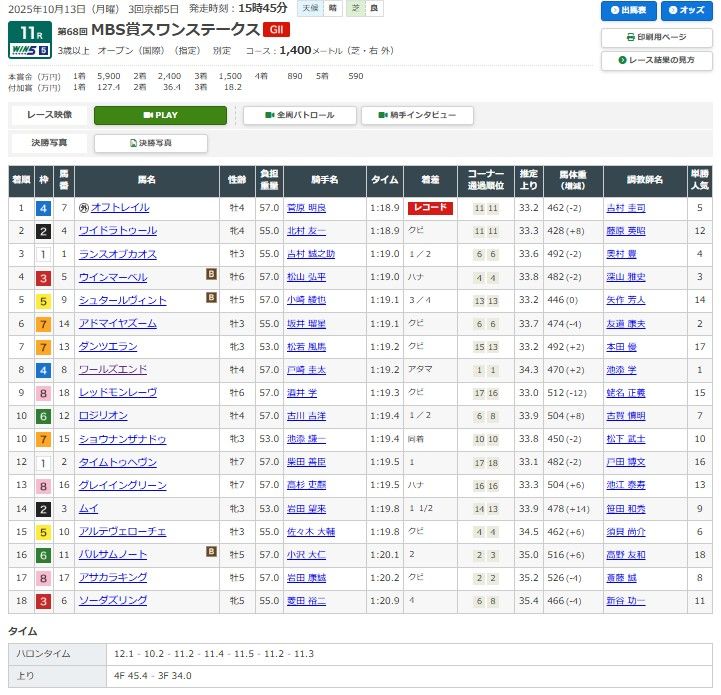Open horse ショウナンザナドゥ page

[123, 439]
